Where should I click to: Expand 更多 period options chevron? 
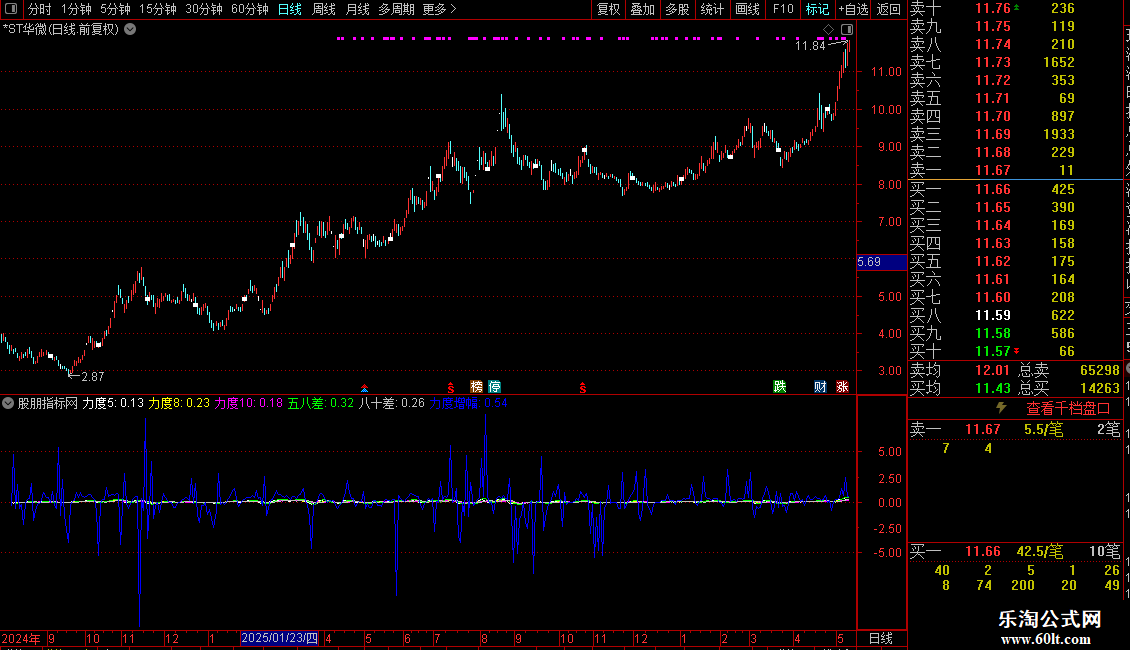click(453, 9)
